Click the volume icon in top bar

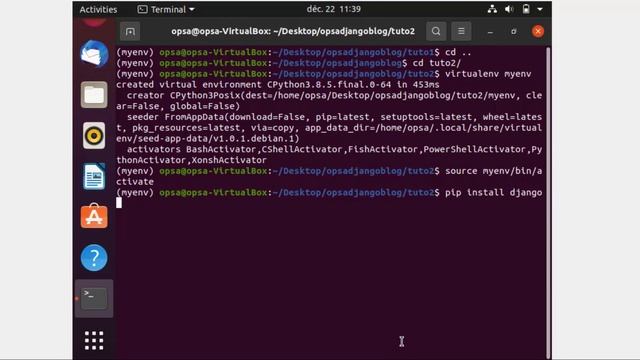[x=509, y=9]
